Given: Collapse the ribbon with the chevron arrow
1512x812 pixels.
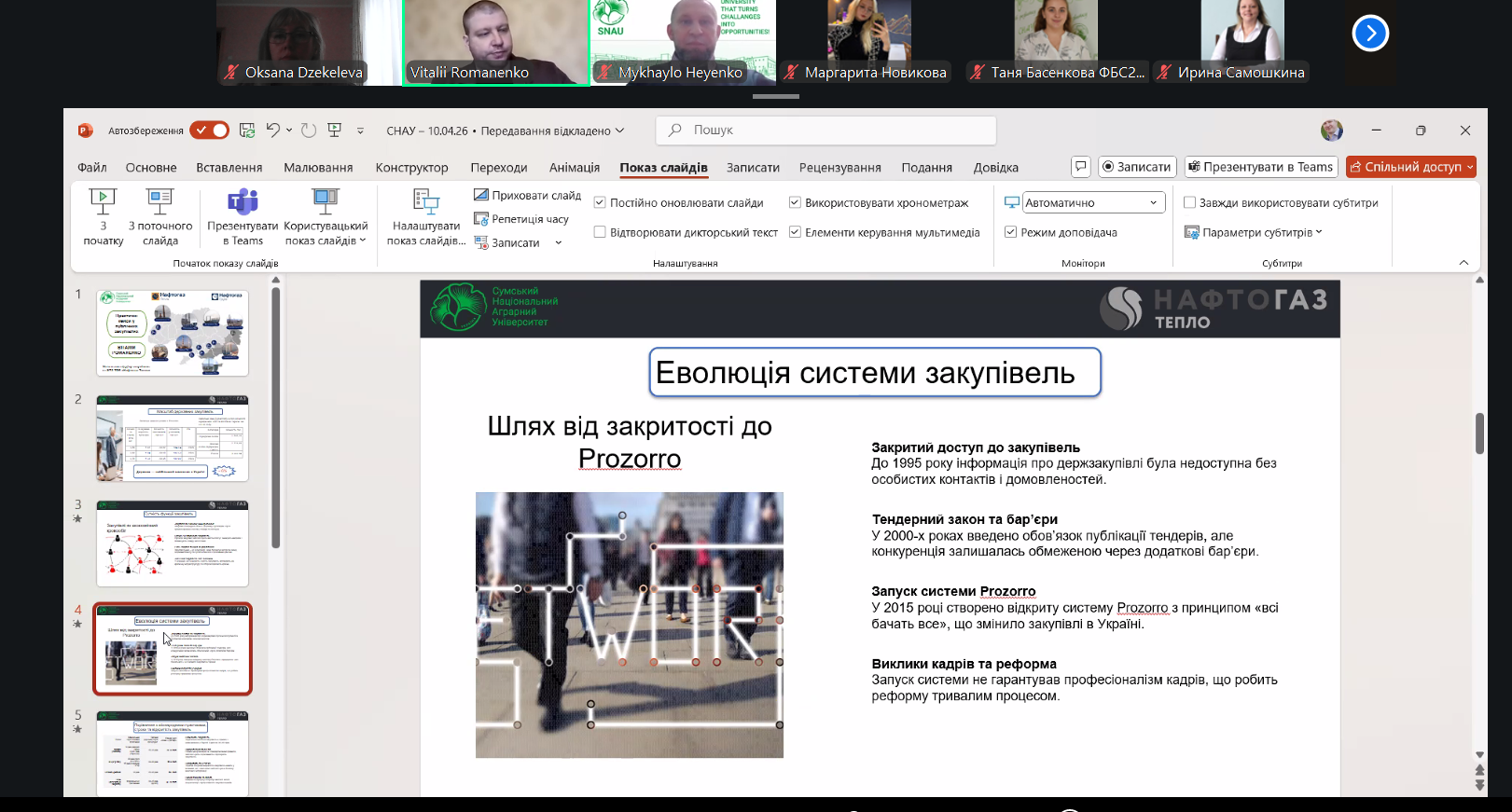Looking at the screenshot, I should click(1463, 263).
